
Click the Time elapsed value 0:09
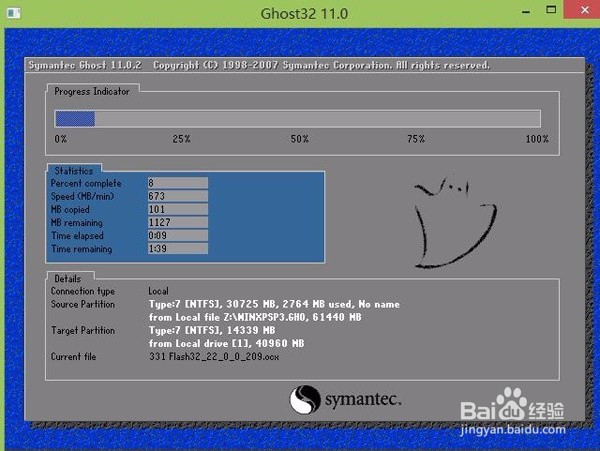[x=178, y=235]
